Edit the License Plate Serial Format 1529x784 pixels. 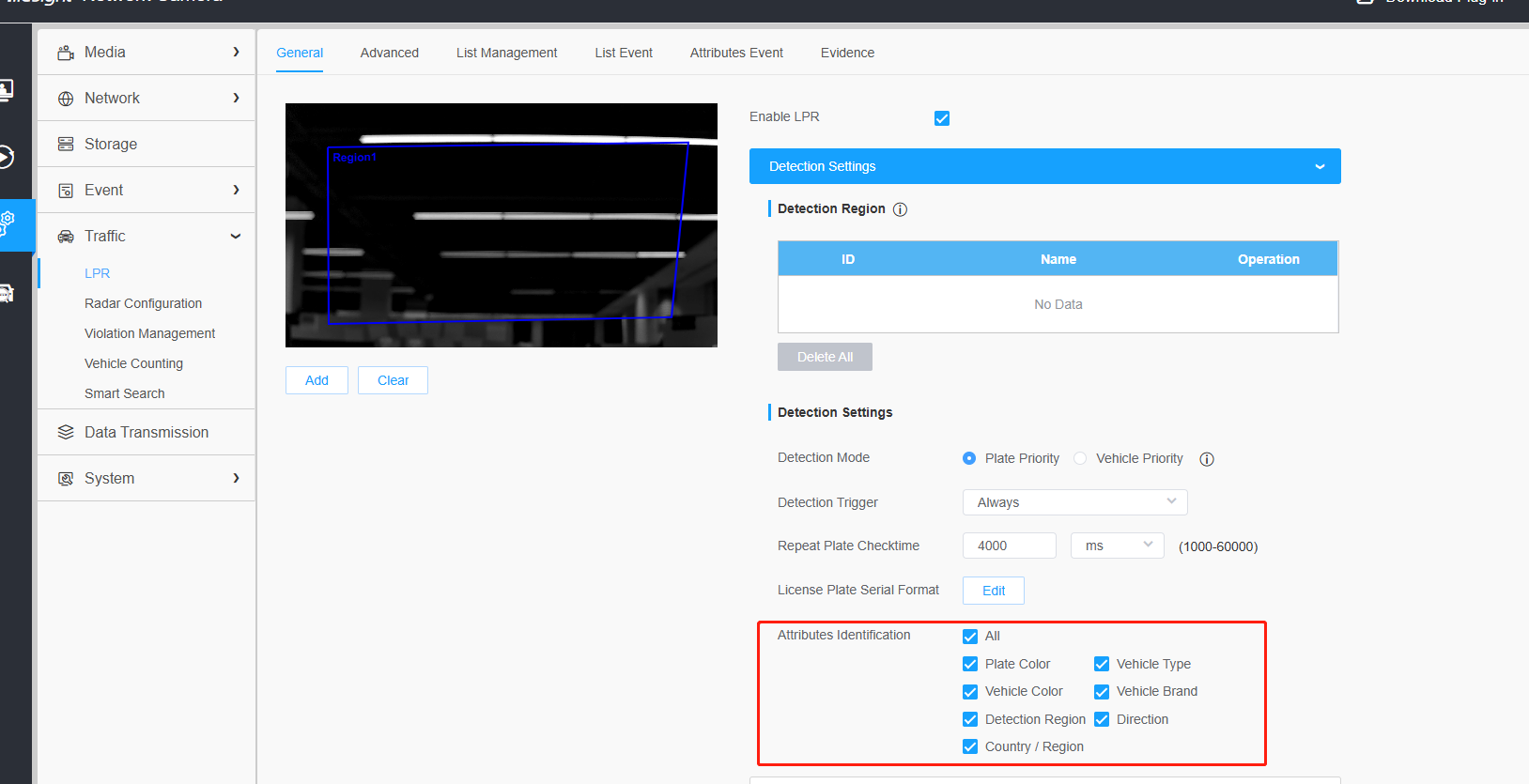994,591
